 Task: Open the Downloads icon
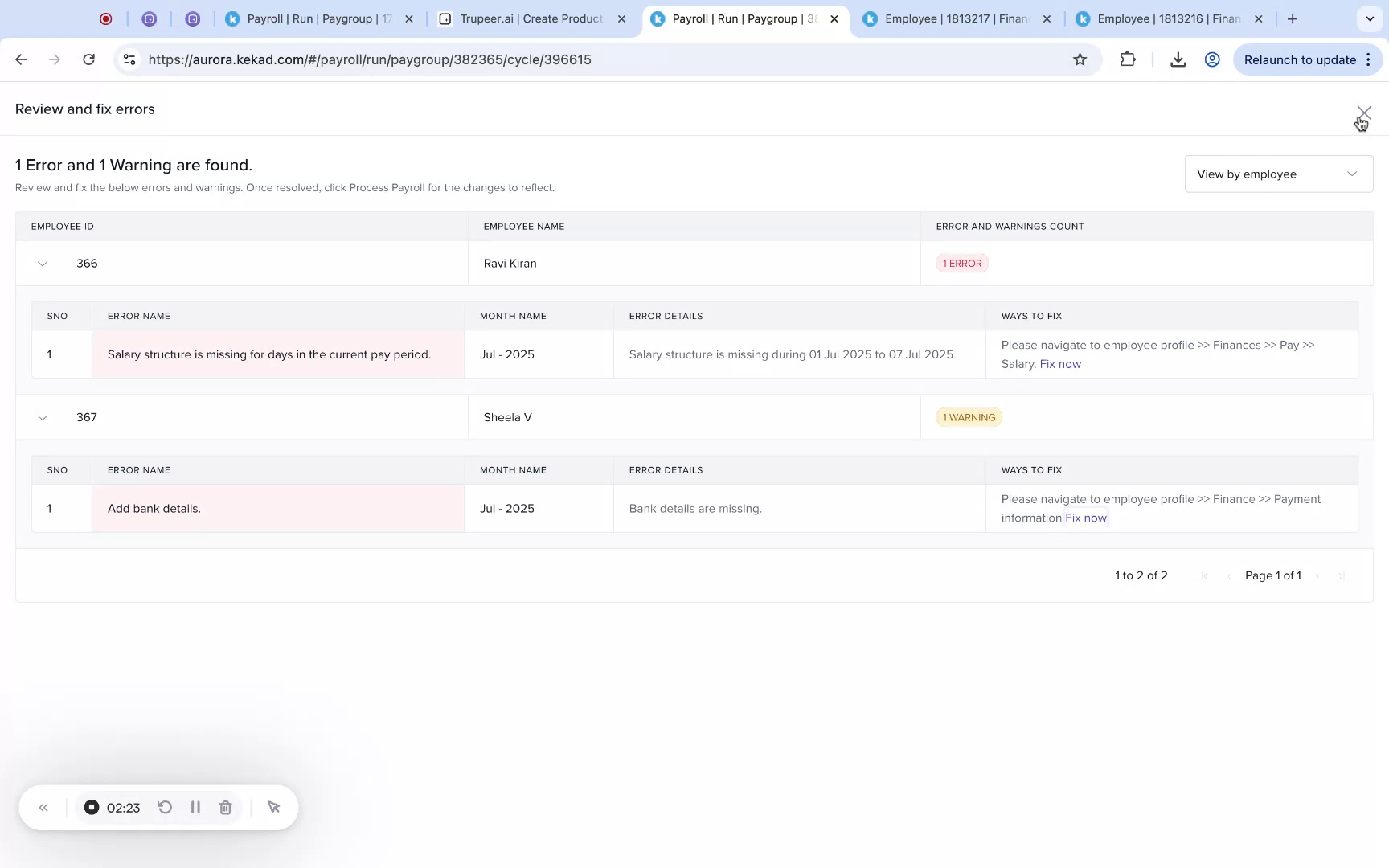(x=1178, y=59)
